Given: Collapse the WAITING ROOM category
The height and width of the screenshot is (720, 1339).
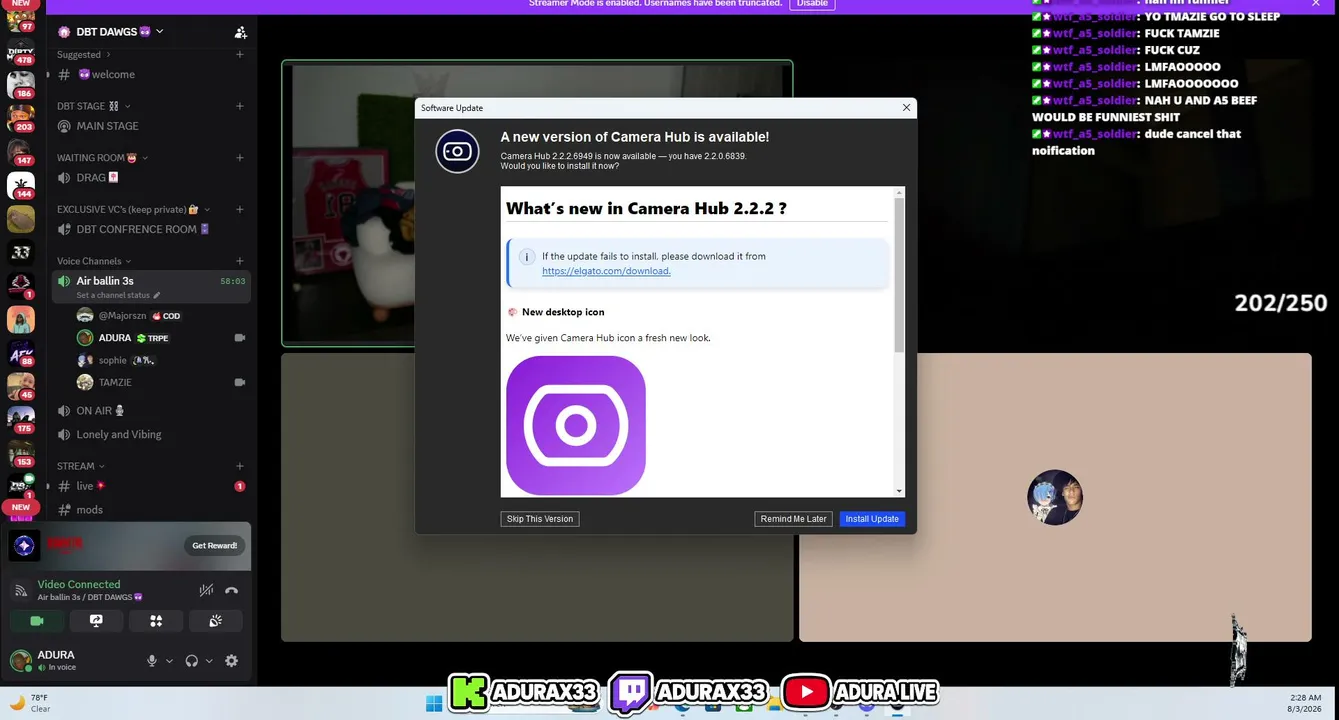Looking at the screenshot, I should pos(102,158).
